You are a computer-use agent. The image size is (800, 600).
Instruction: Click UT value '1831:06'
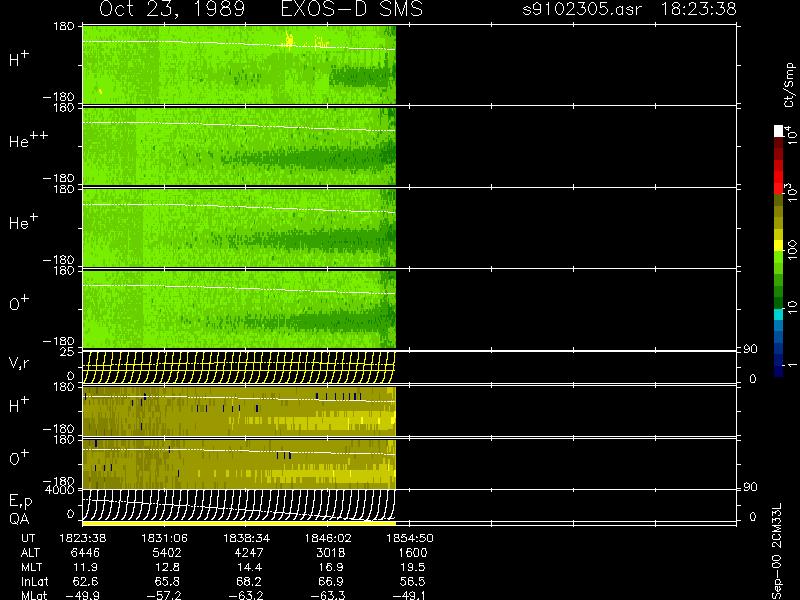(164, 538)
